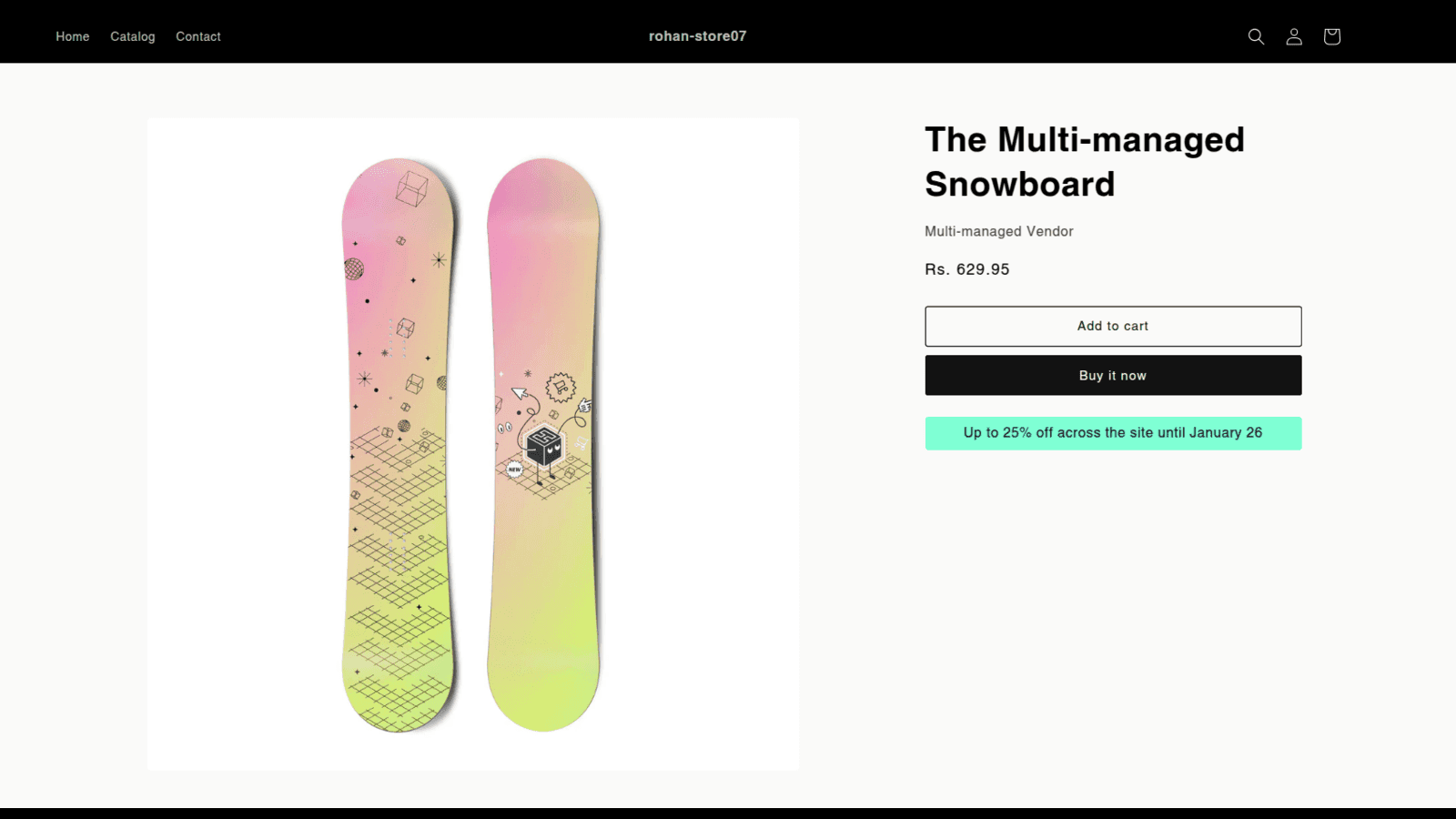Click the right snowboard with cube mascot
This screenshot has height=819, width=1456.
coord(543,591)
